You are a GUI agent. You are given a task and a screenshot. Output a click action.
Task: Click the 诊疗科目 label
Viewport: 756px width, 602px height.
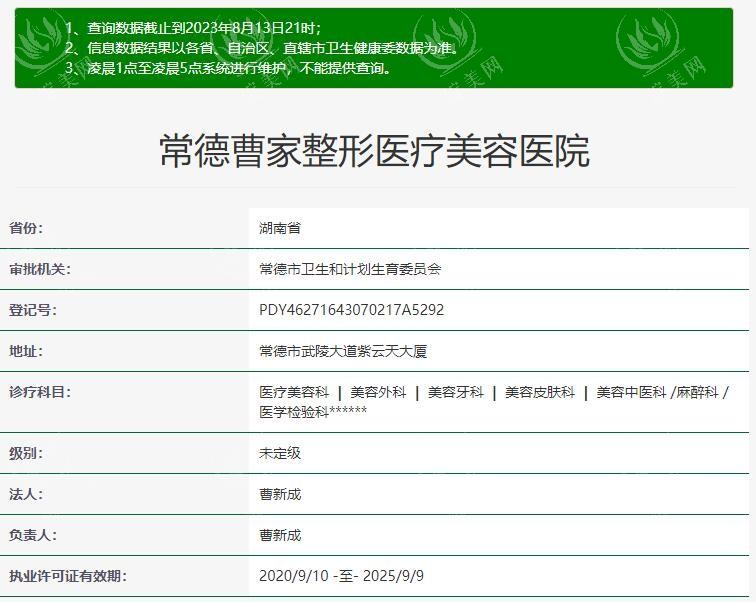tap(40, 392)
